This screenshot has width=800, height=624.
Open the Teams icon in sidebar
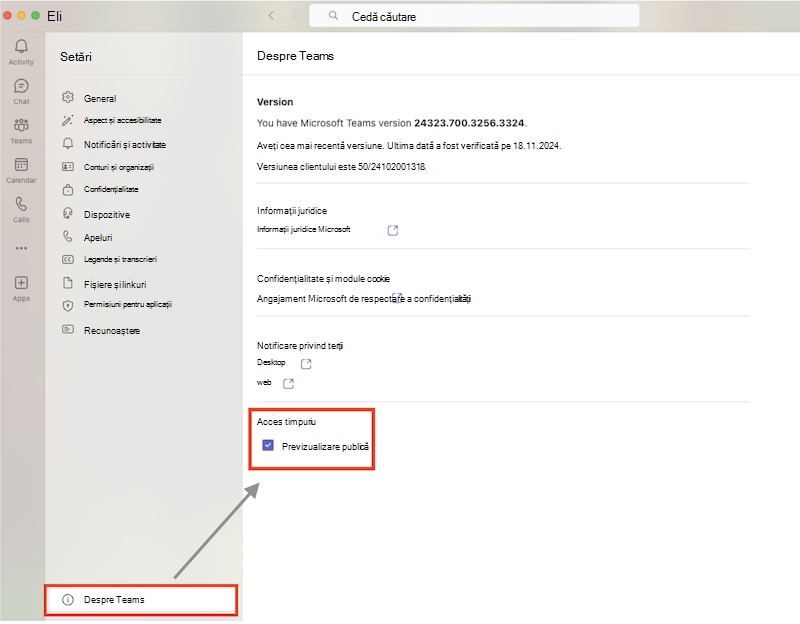(x=21, y=125)
